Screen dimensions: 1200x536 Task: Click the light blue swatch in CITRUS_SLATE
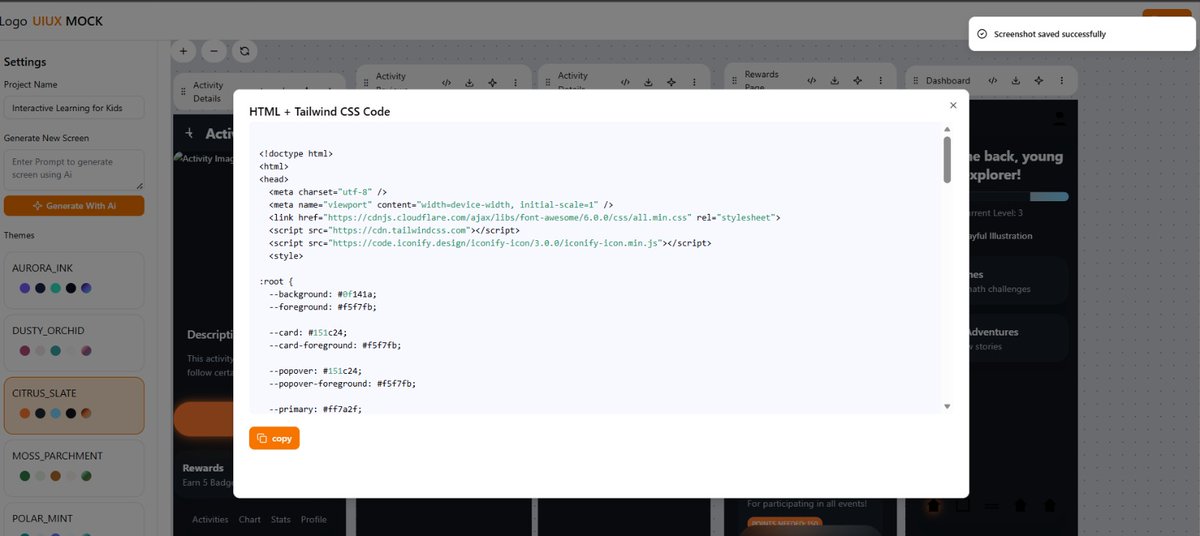tap(55, 413)
